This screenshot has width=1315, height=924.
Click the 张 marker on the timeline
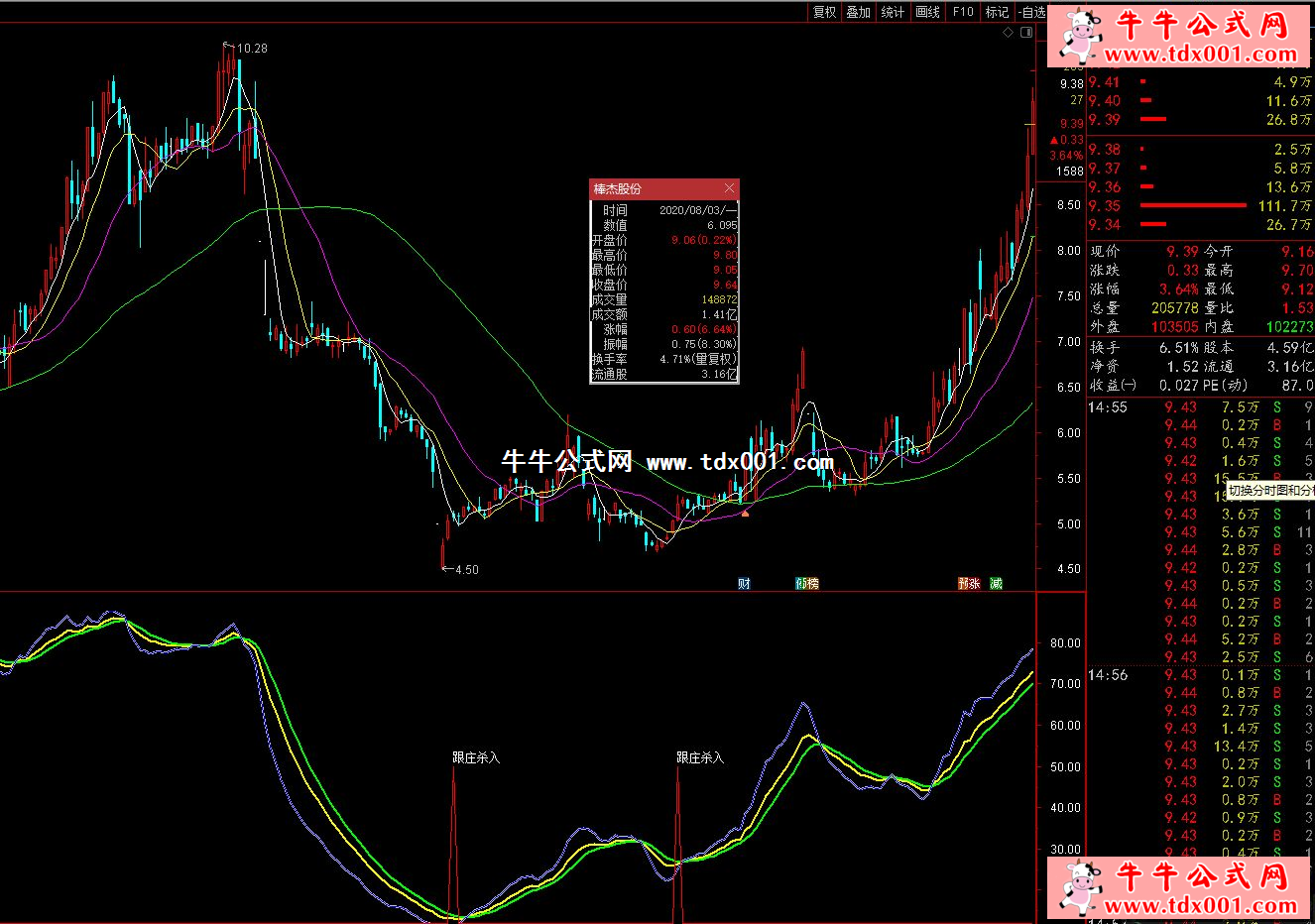click(975, 583)
